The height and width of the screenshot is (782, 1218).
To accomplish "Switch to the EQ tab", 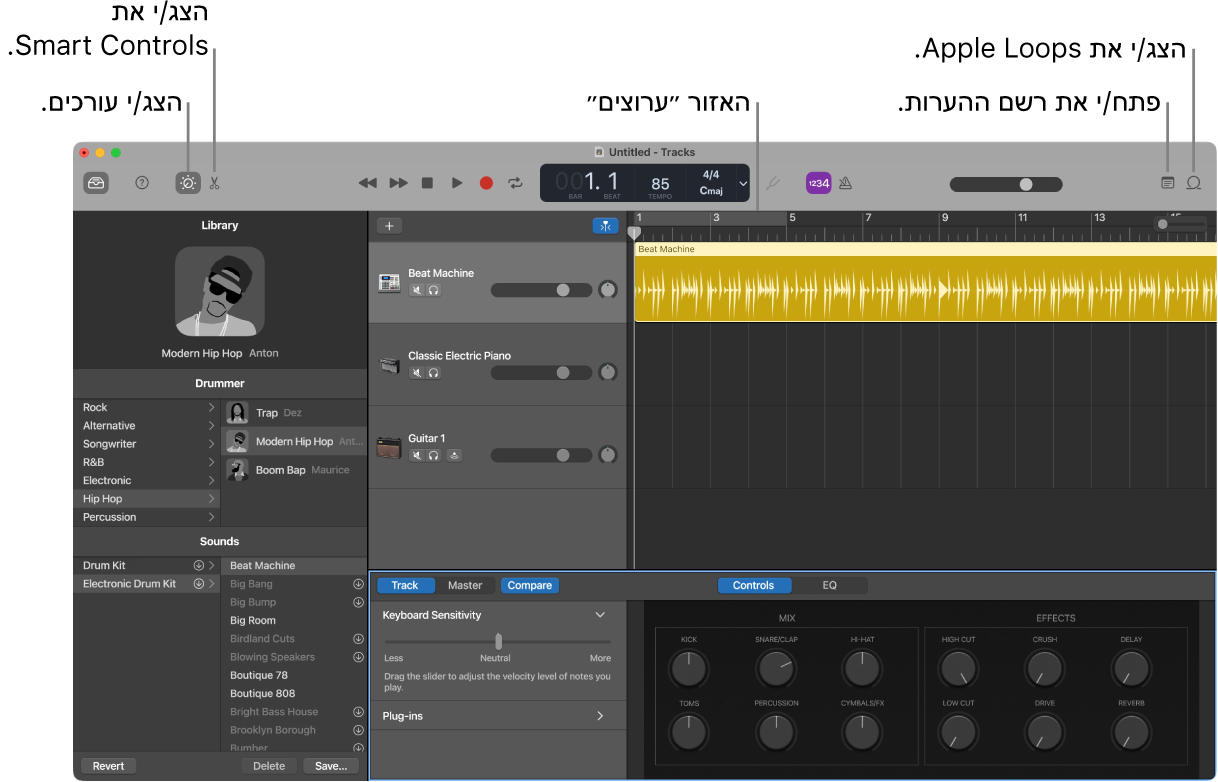I will tap(831, 585).
